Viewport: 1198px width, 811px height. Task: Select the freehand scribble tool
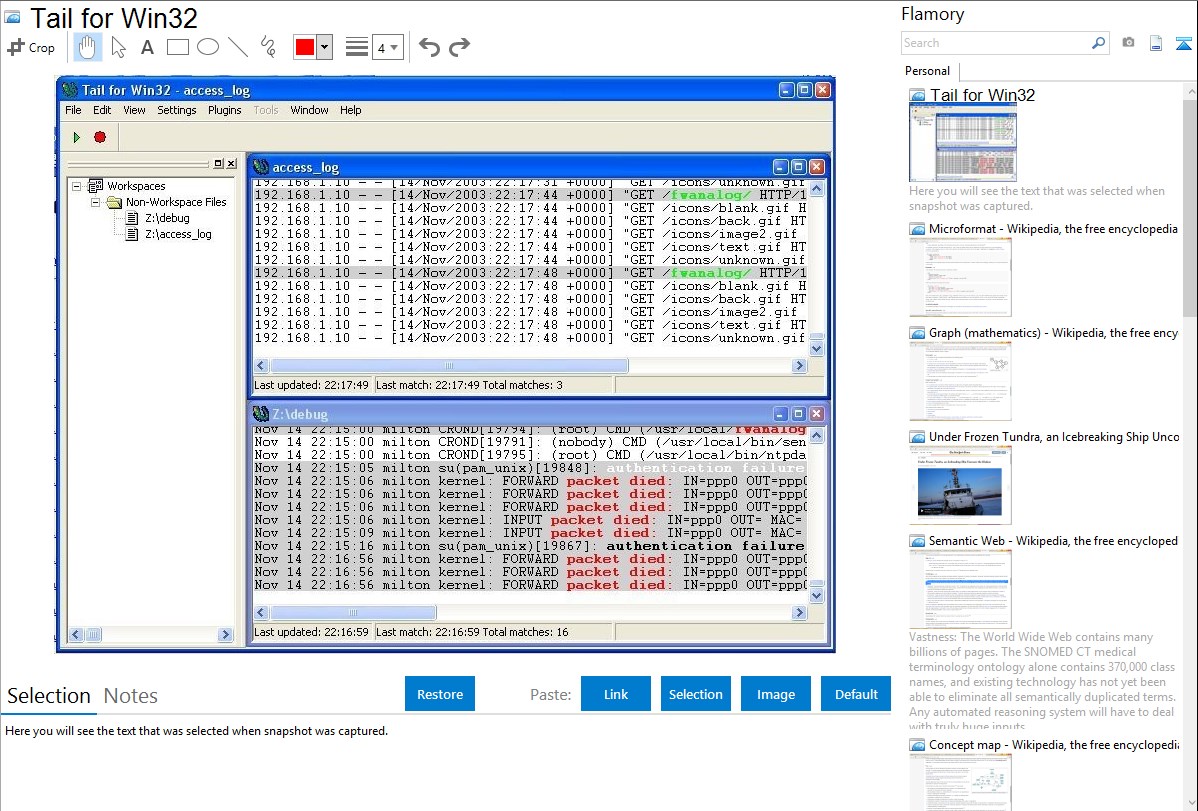(267, 47)
